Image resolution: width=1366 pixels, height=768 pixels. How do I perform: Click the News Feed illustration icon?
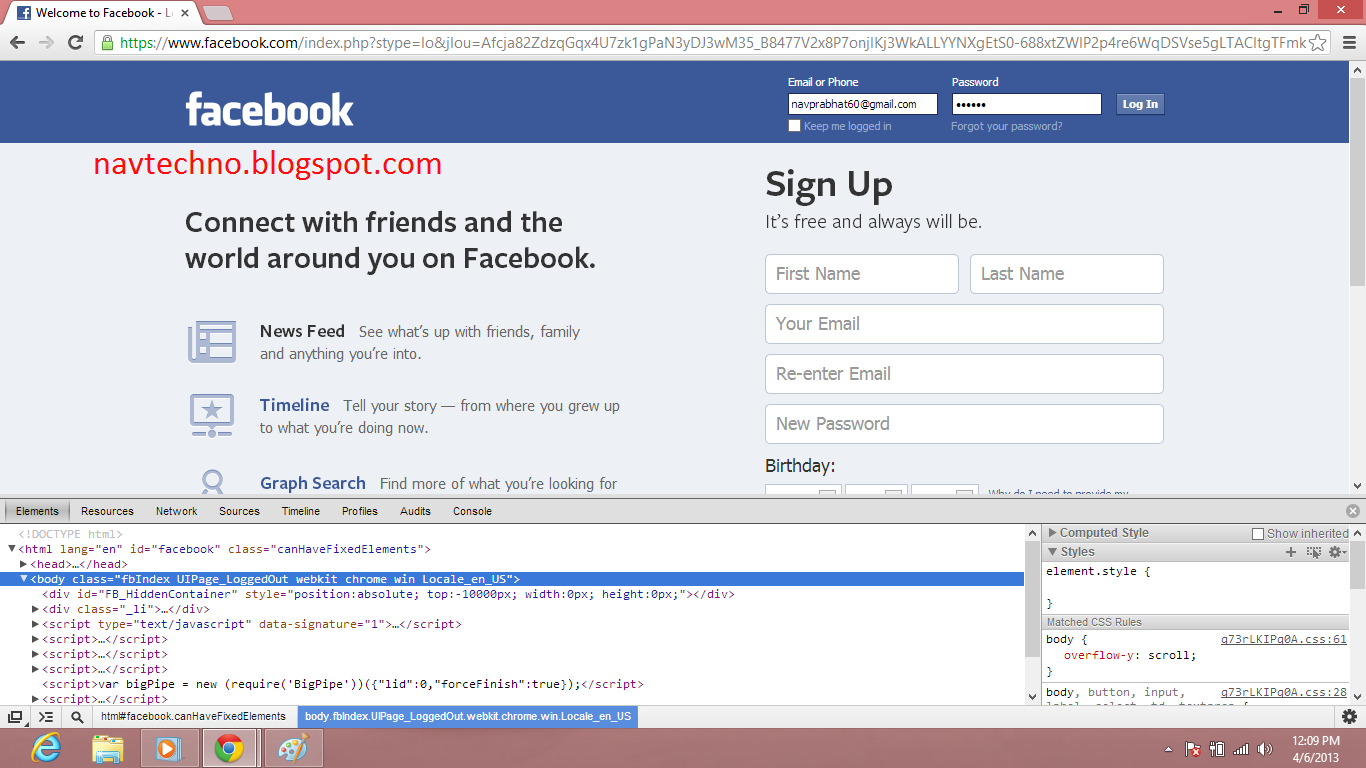point(212,341)
